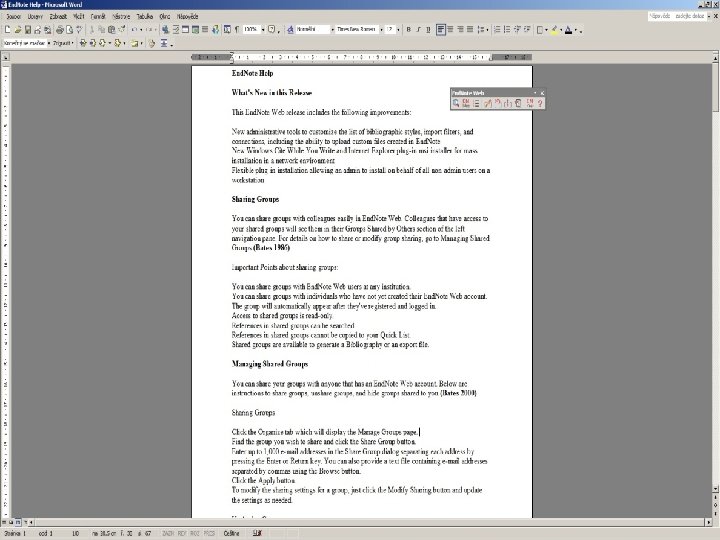Expand the line spacing options arrow
Screen dimensions: 720x540
[x=487, y=30]
